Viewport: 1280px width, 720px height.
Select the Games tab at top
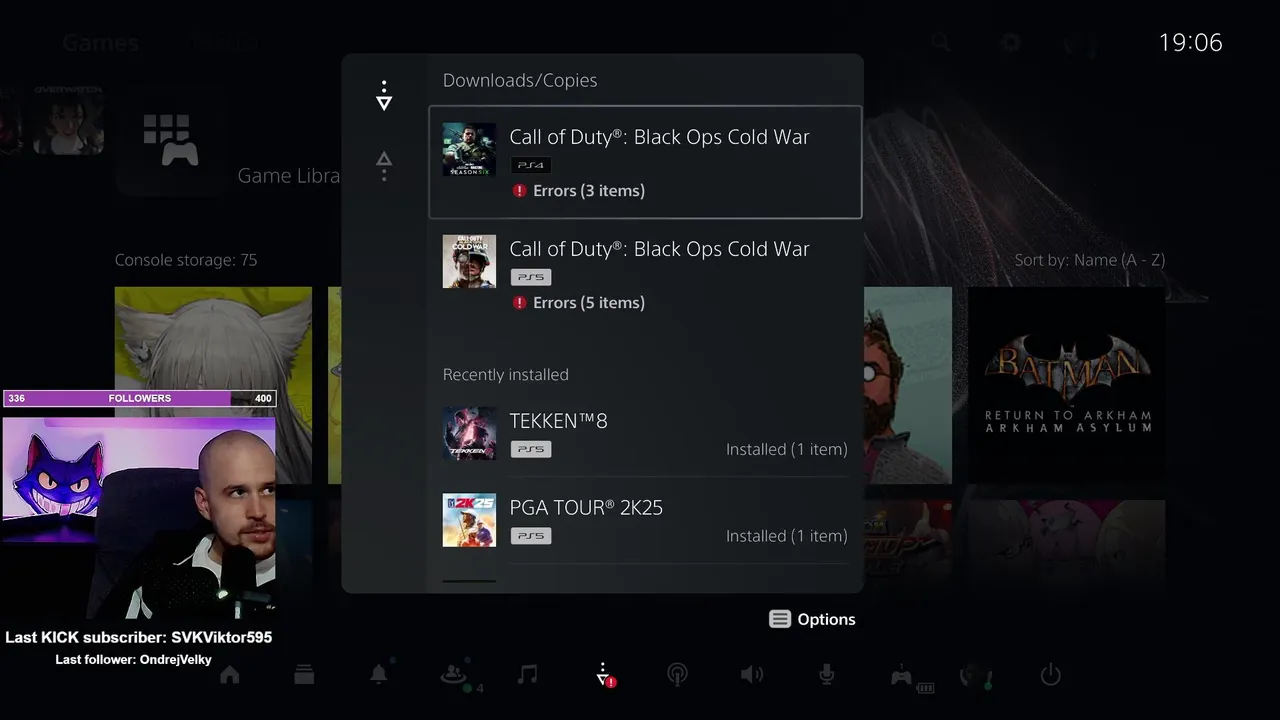pyautogui.click(x=100, y=43)
